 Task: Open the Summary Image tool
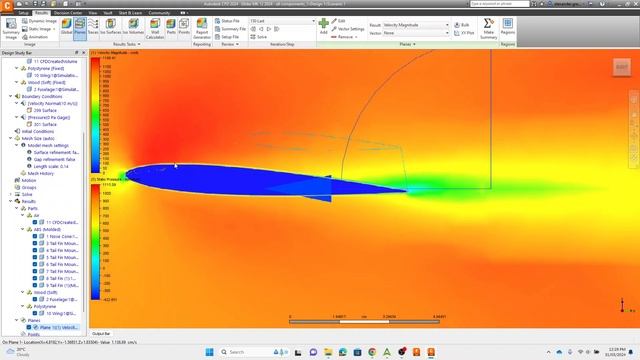point(11,29)
